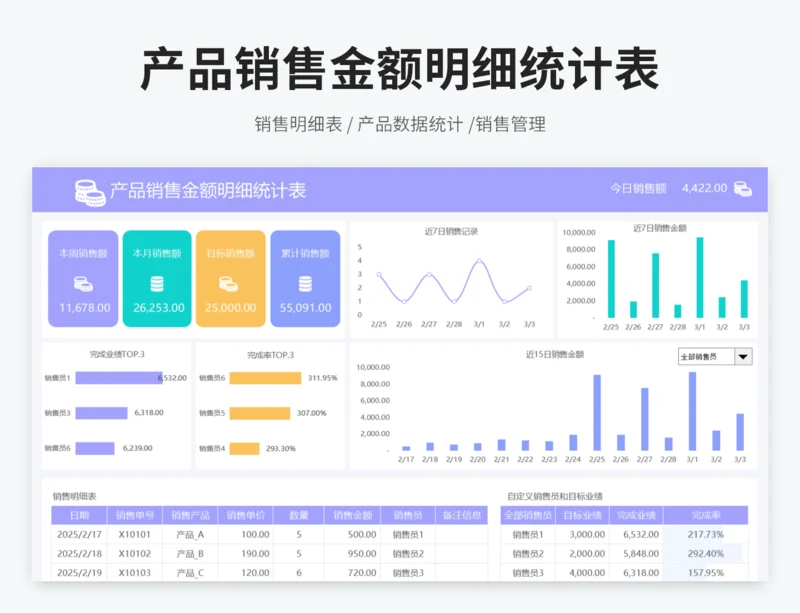Image resolution: width=800 pixels, height=613 pixels.
Task: Select the 本月销售额 26,253.00 card
Action: (157, 279)
